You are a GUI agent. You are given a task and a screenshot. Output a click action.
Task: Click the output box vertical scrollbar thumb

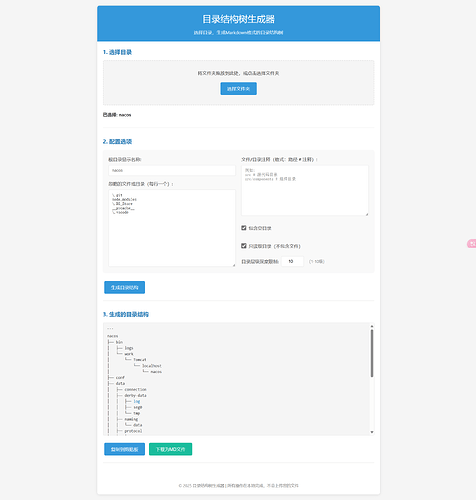372,353
